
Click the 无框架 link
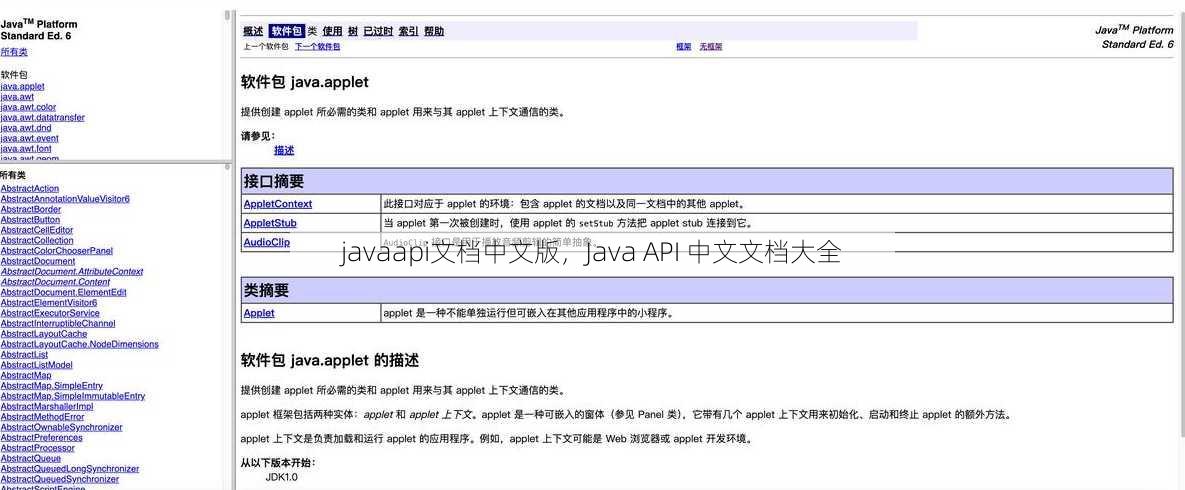pyautogui.click(x=710, y=46)
